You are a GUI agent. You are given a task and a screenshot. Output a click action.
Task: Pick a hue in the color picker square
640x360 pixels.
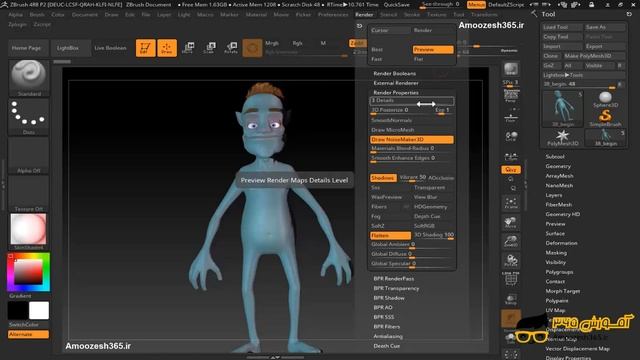(29, 272)
